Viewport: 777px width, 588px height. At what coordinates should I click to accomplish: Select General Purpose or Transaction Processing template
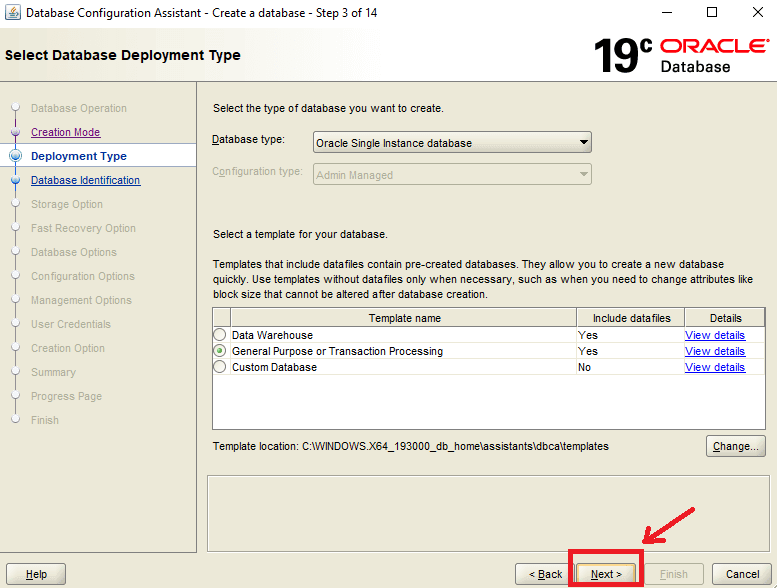point(220,352)
